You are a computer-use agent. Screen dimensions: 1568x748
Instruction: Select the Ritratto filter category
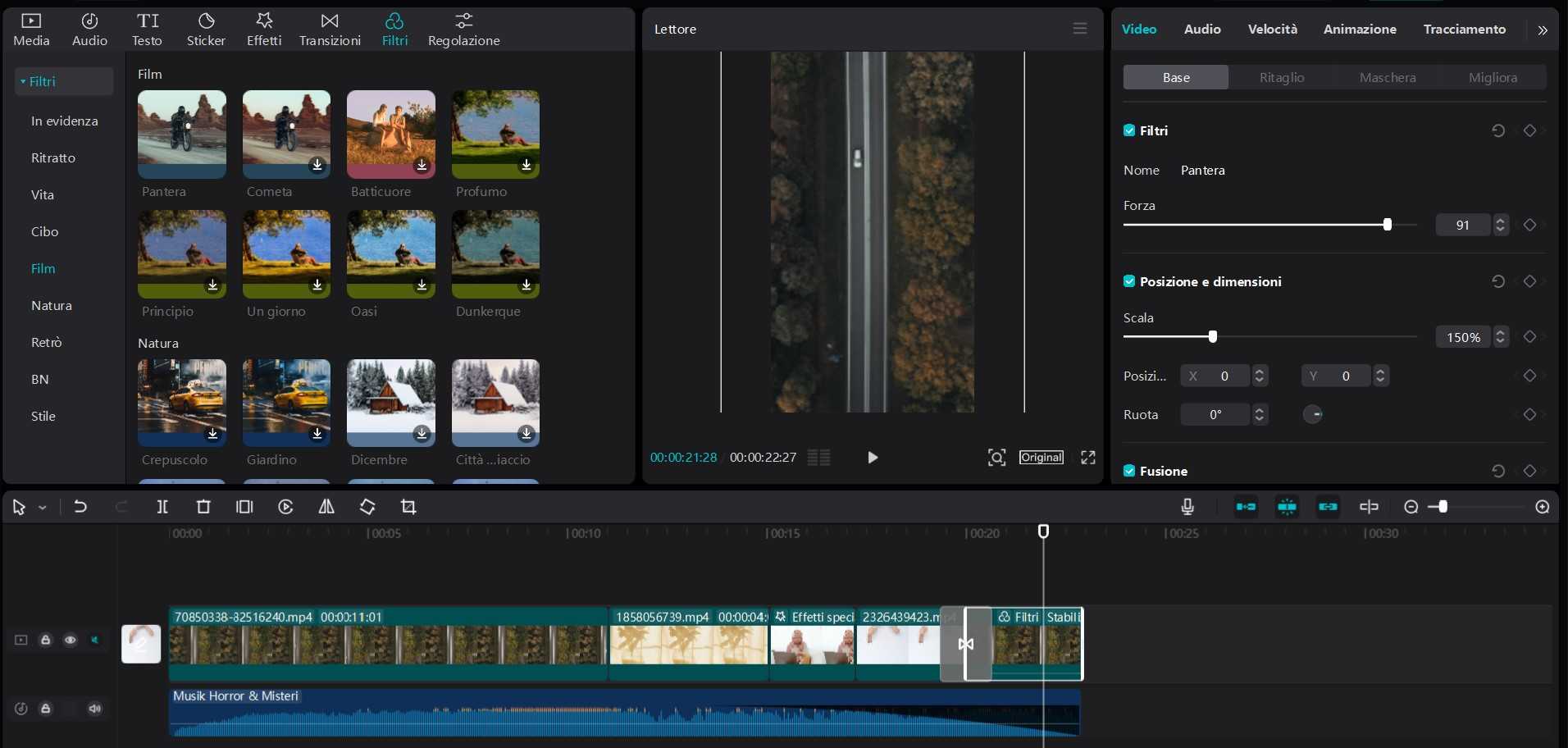pyautogui.click(x=53, y=157)
